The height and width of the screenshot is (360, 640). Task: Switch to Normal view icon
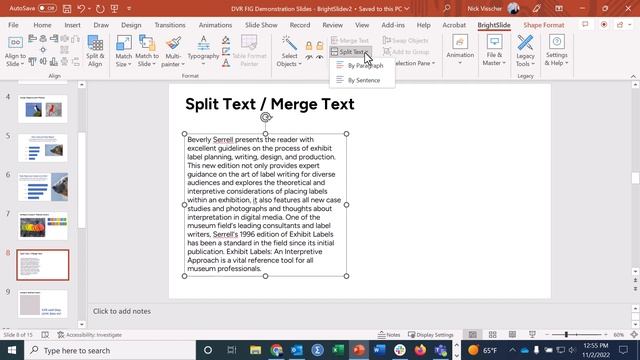click(x=473, y=335)
